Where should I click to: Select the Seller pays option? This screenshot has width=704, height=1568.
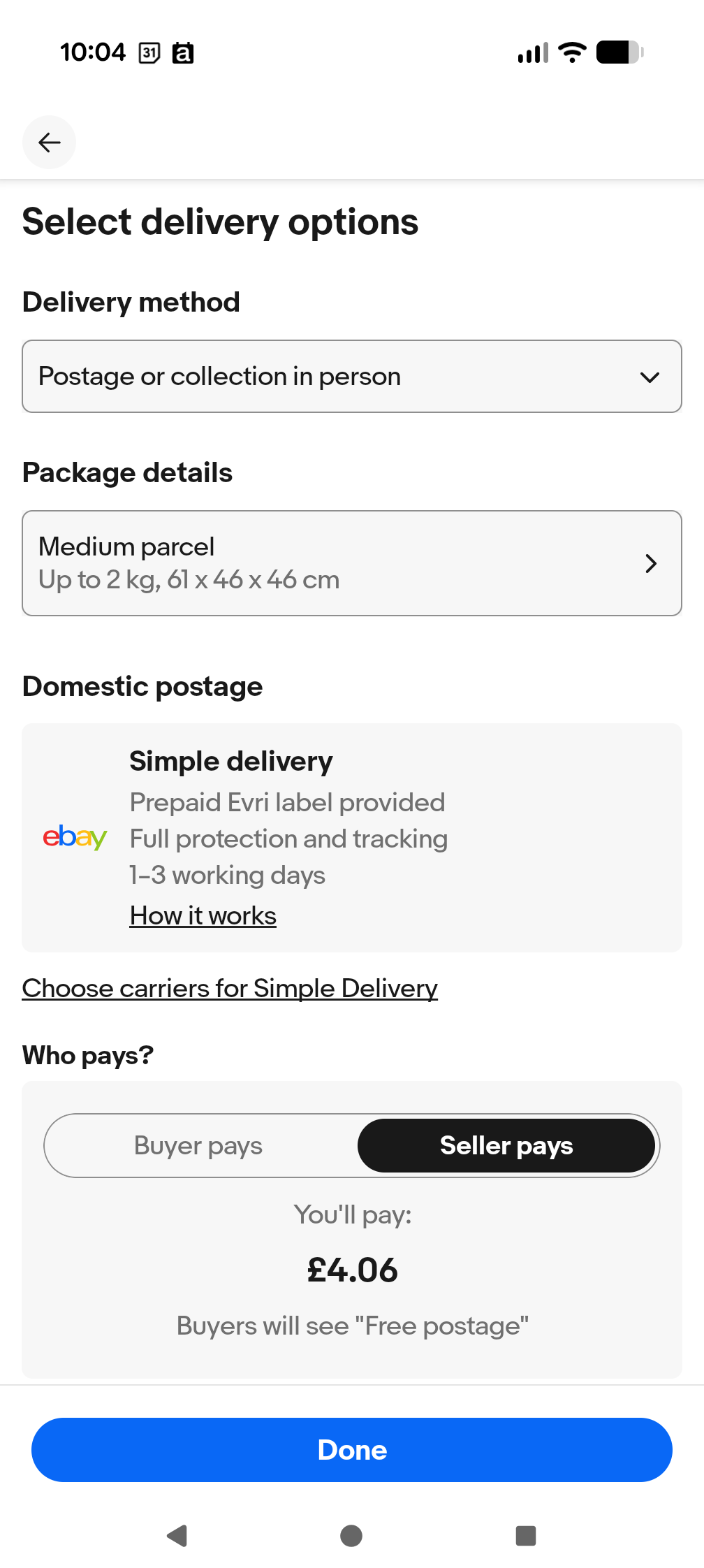click(506, 1146)
